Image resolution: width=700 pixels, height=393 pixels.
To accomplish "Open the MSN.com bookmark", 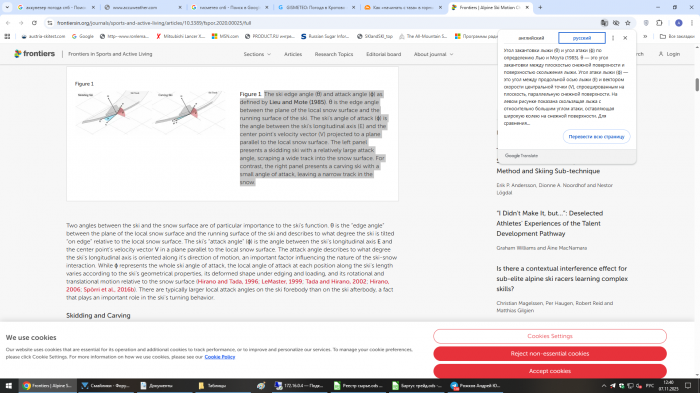I will [225, 36].
